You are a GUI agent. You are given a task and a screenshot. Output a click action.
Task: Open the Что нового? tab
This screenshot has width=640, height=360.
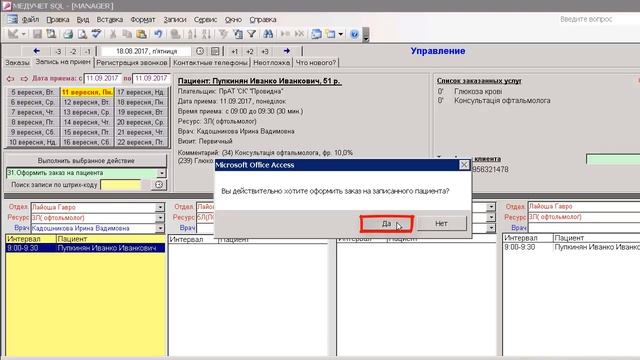coord(316,62)
